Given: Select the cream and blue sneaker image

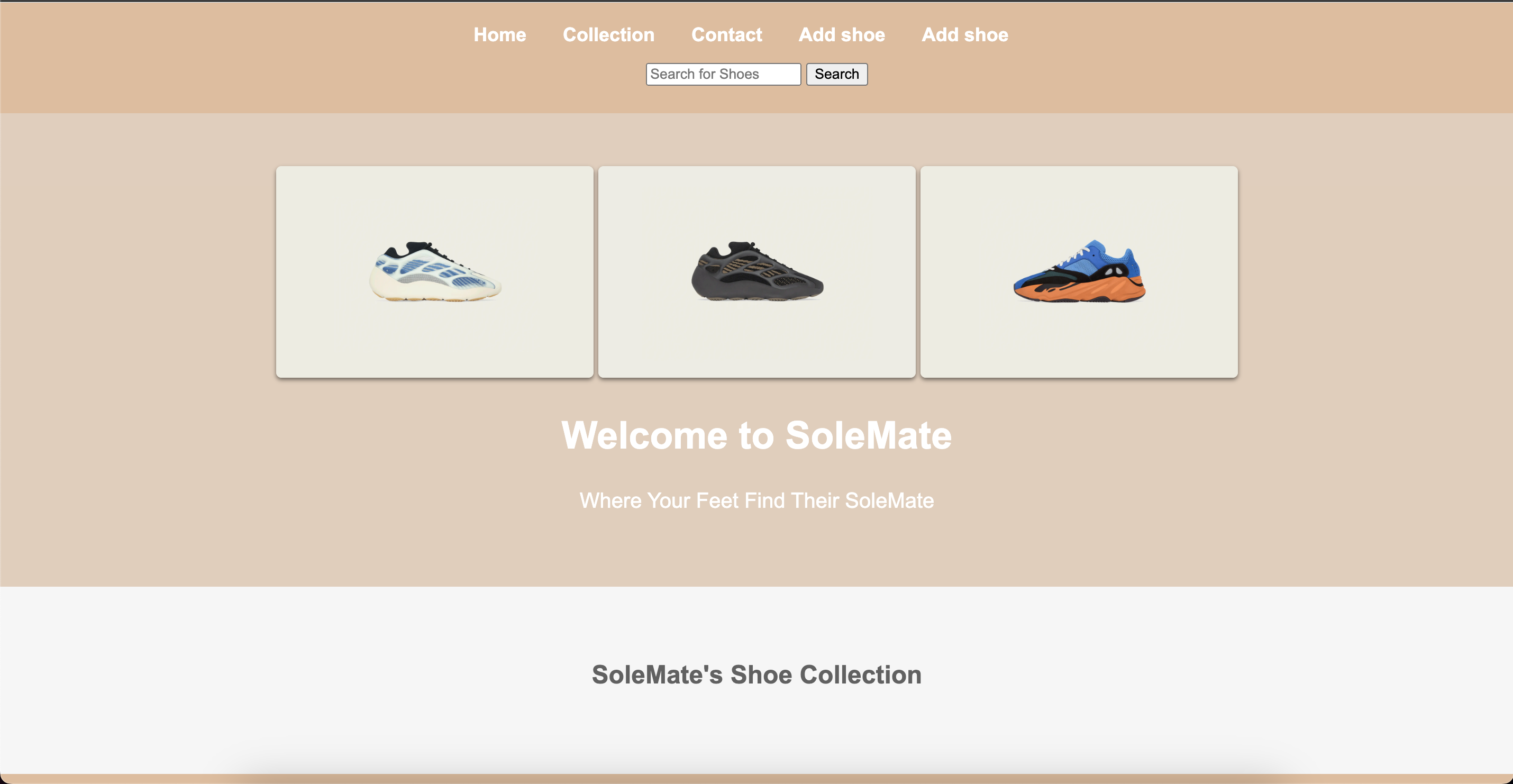Looking at the screenshot, I should pyautogui.click(x=435, y=271).
